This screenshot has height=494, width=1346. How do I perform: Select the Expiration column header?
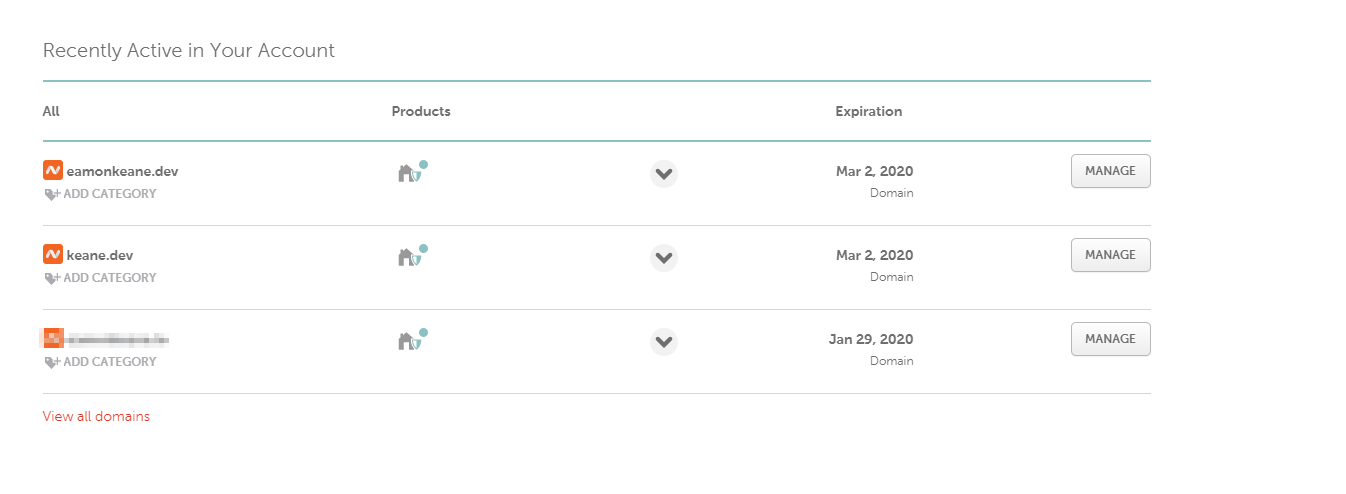tap(869, 111)
